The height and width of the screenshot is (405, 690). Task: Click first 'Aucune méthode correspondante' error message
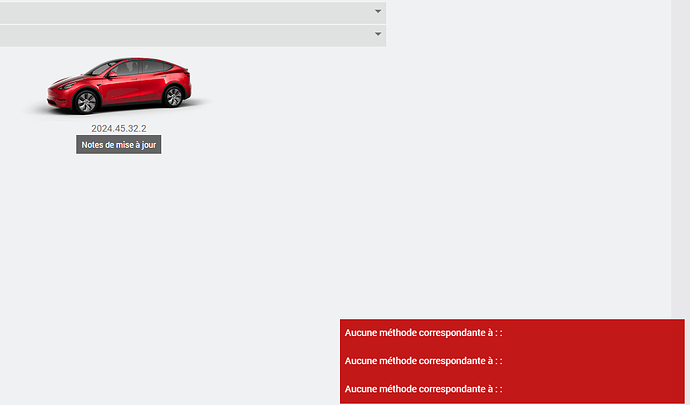423,333
